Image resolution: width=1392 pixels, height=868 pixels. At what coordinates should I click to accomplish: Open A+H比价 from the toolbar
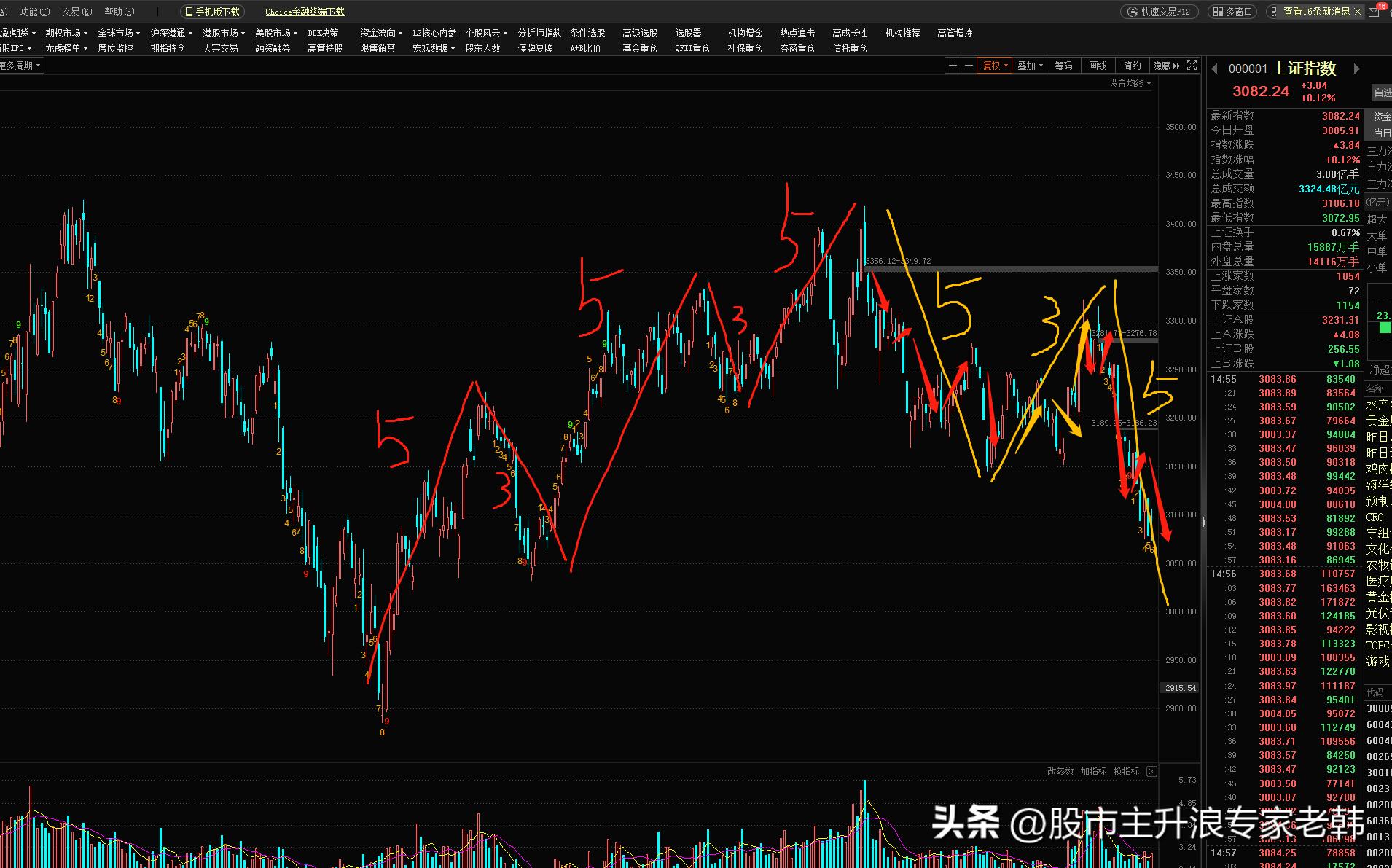point(586,48)
